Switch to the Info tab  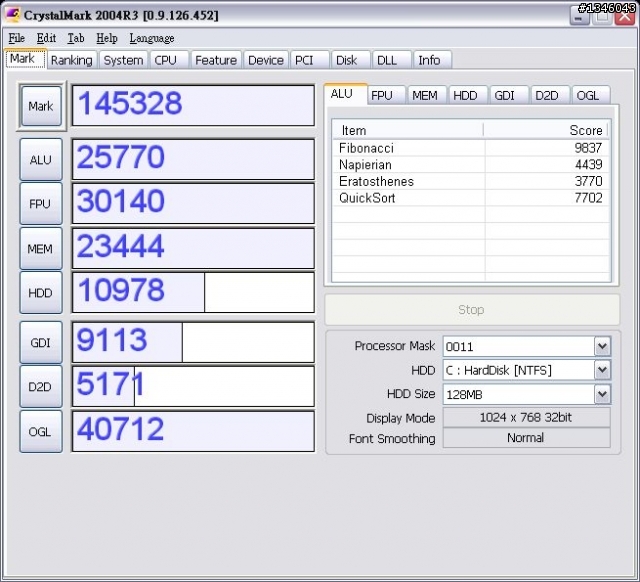point(432,60)
